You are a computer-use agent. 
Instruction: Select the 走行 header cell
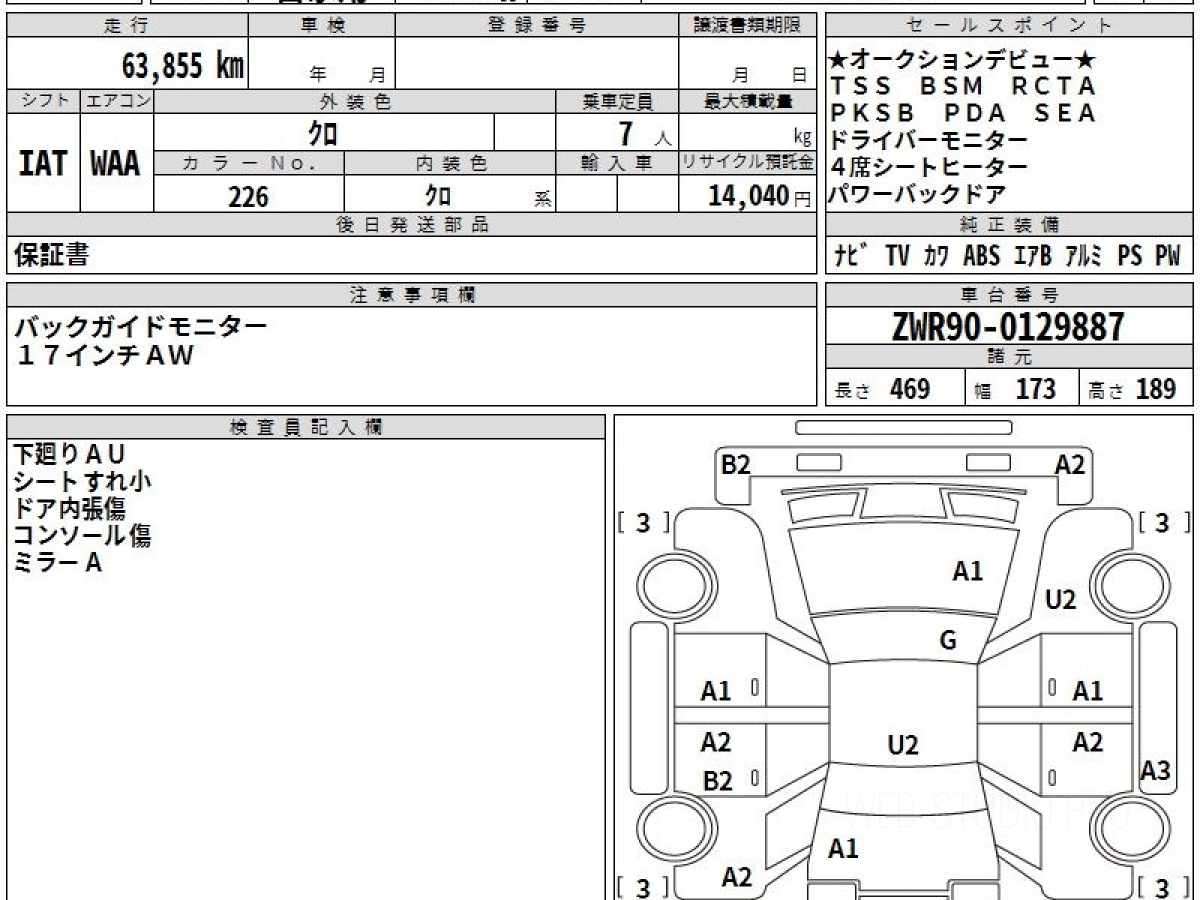[x=127, y=26]
